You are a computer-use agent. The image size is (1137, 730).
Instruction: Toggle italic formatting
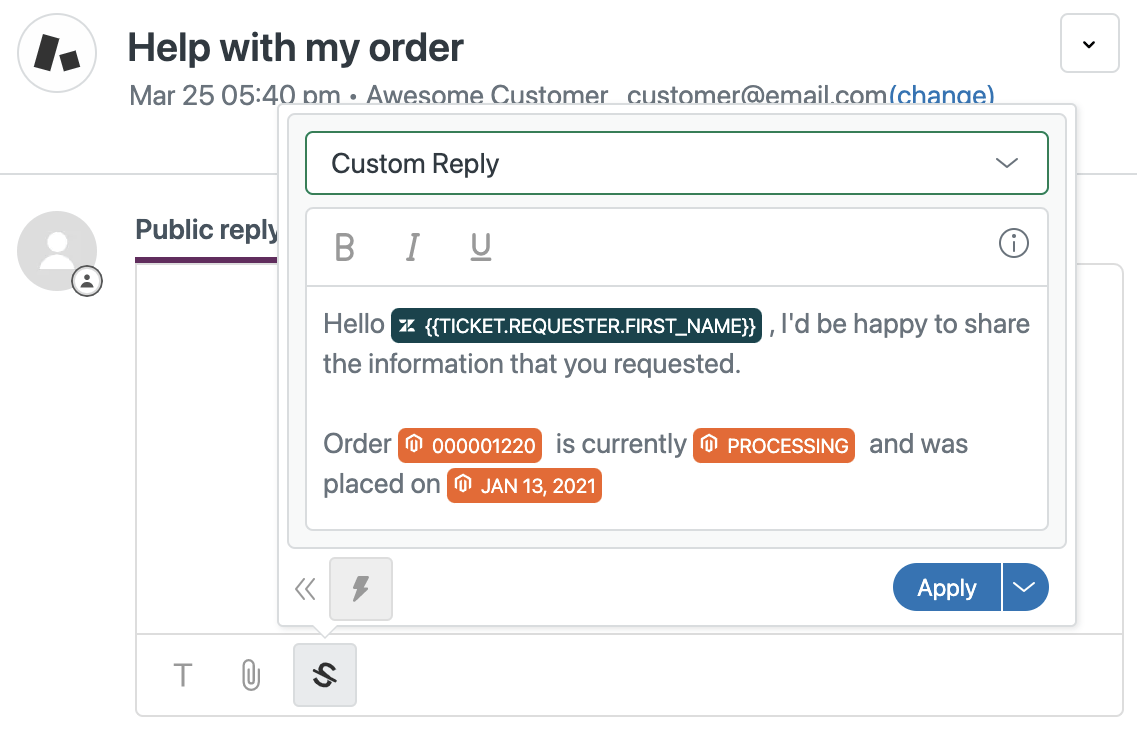(412, 245)
